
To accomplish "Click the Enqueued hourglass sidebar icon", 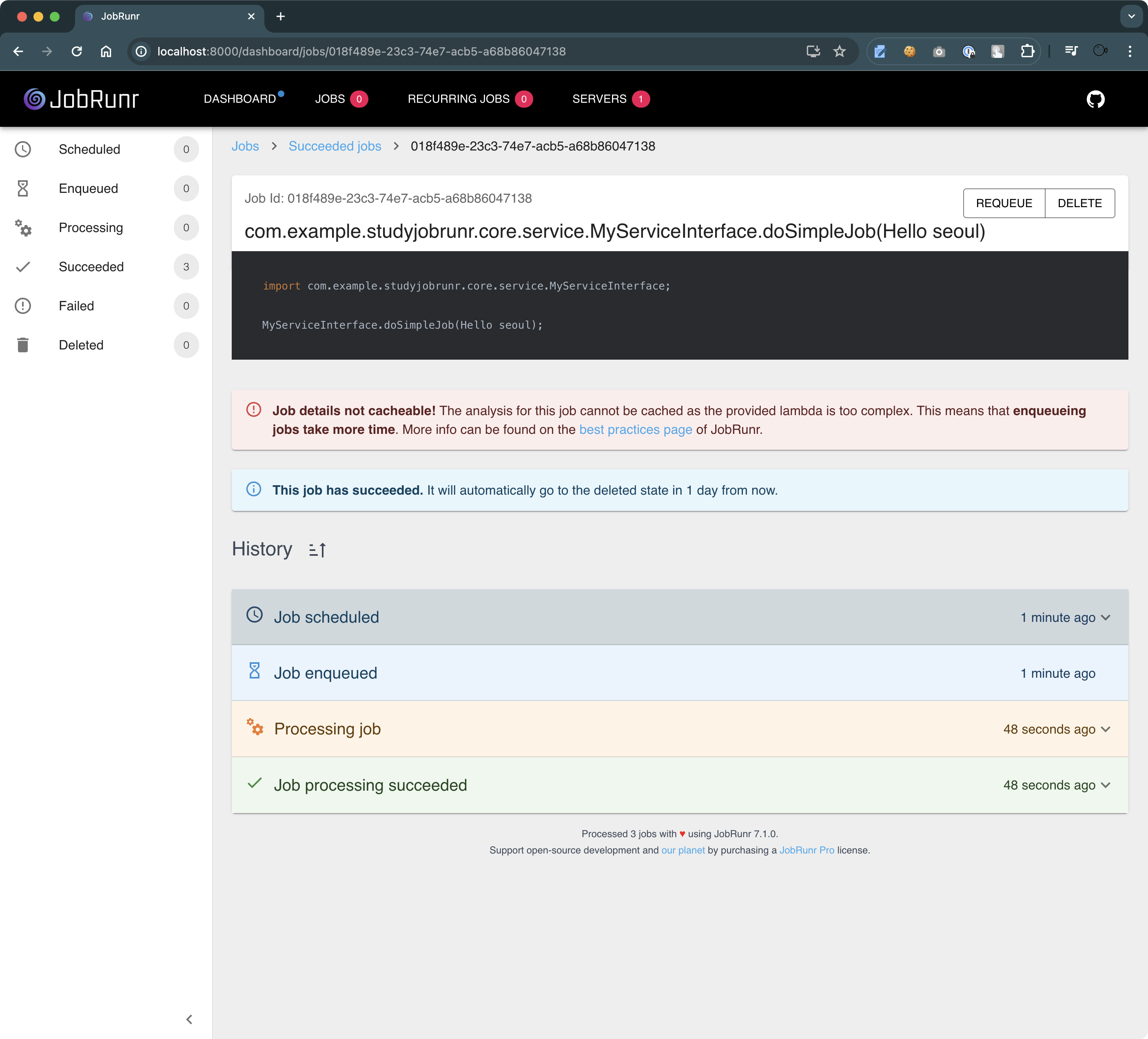I will click(23, 188).
